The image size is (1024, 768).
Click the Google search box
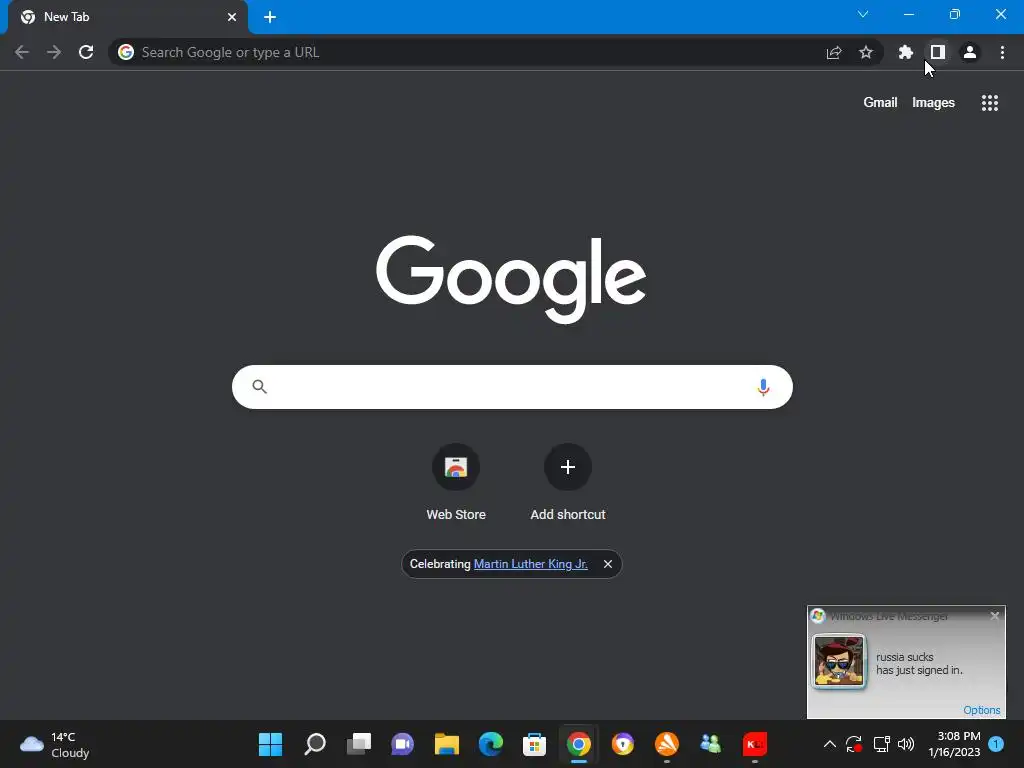tap(512, 387)
